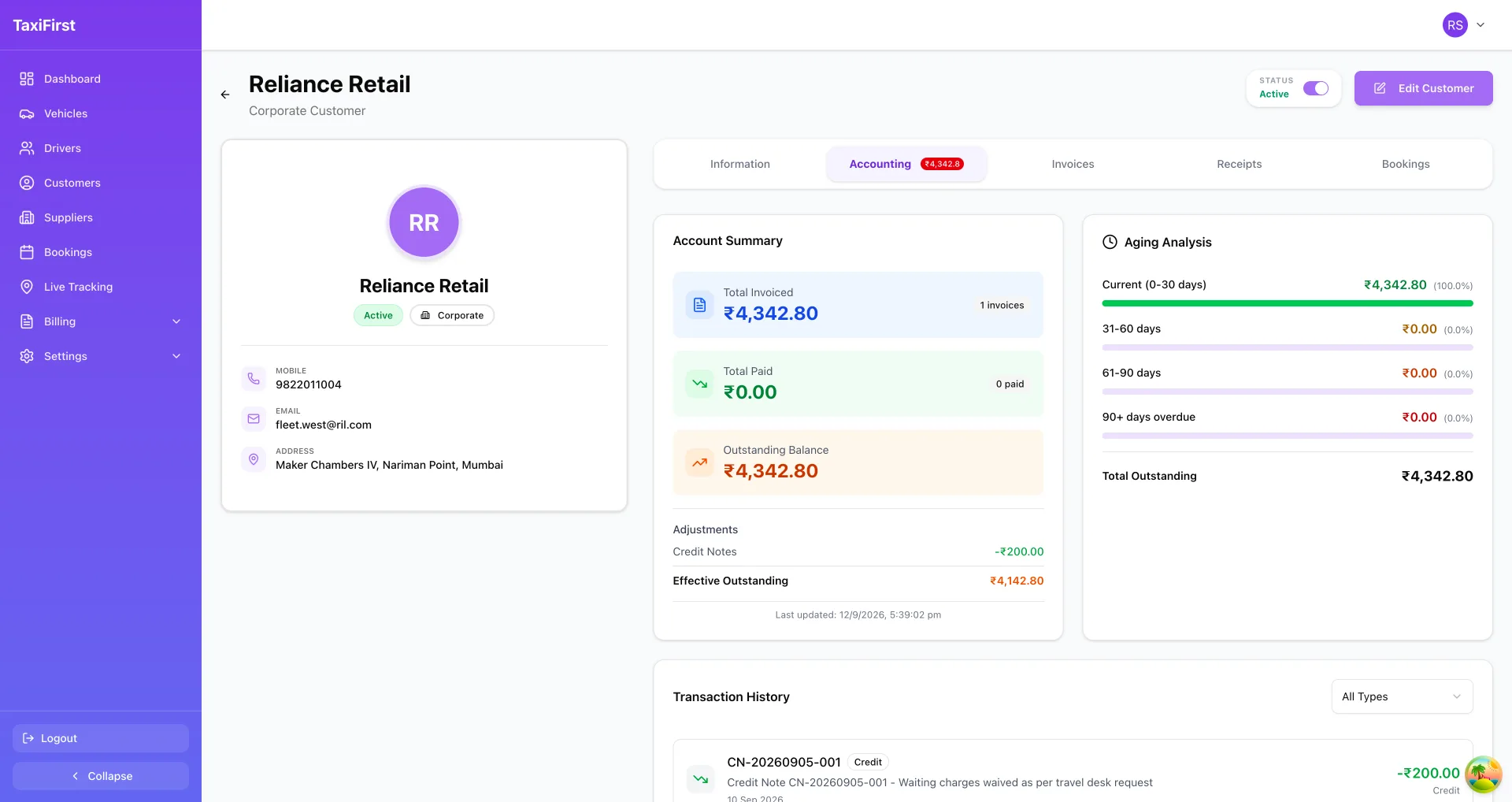Open the Invoices tab
The width and height of the screenshot is (1512, 802).
[1073, 164]
